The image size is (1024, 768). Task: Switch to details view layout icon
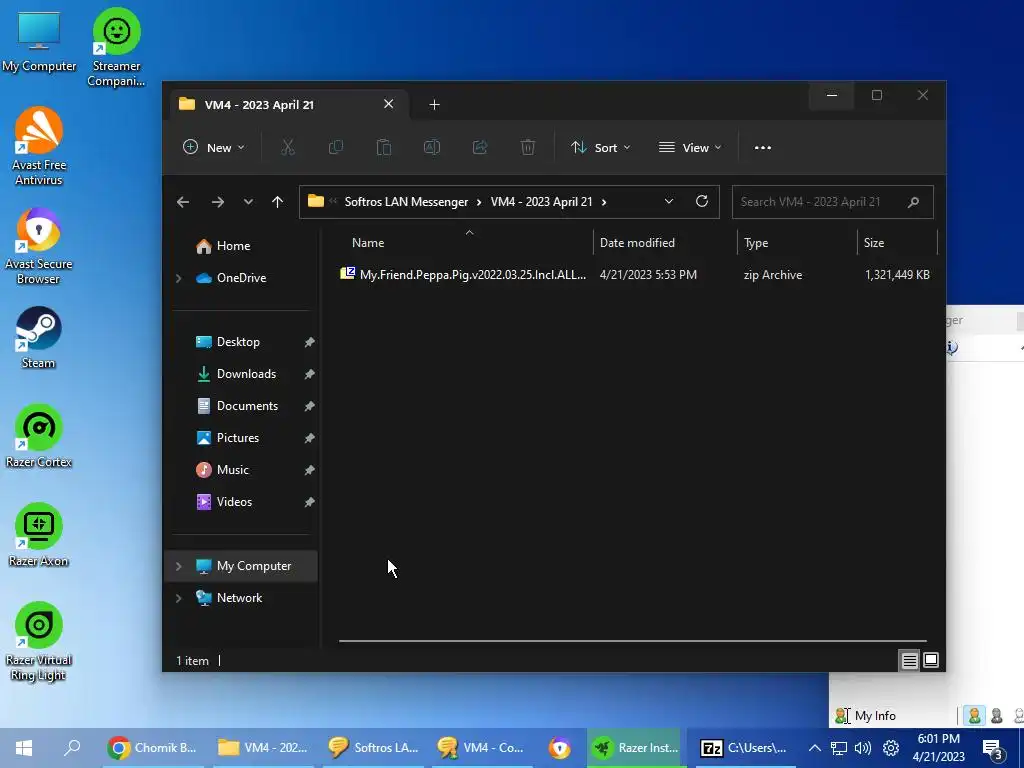910,660
